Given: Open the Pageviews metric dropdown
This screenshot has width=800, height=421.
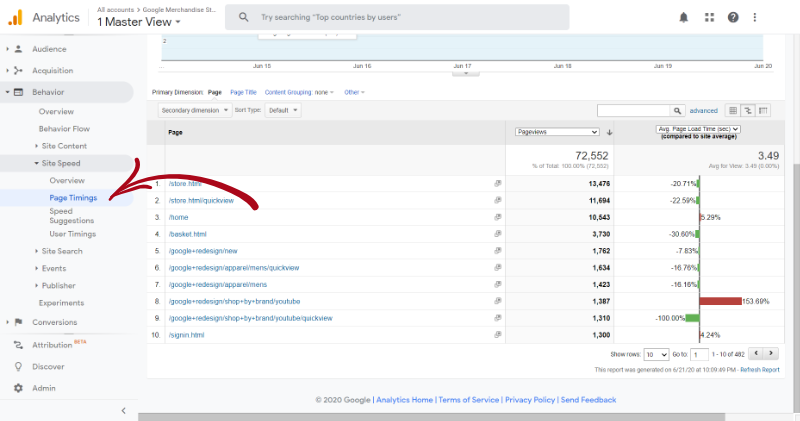Looking at the screenshot, I should (557, 132).
